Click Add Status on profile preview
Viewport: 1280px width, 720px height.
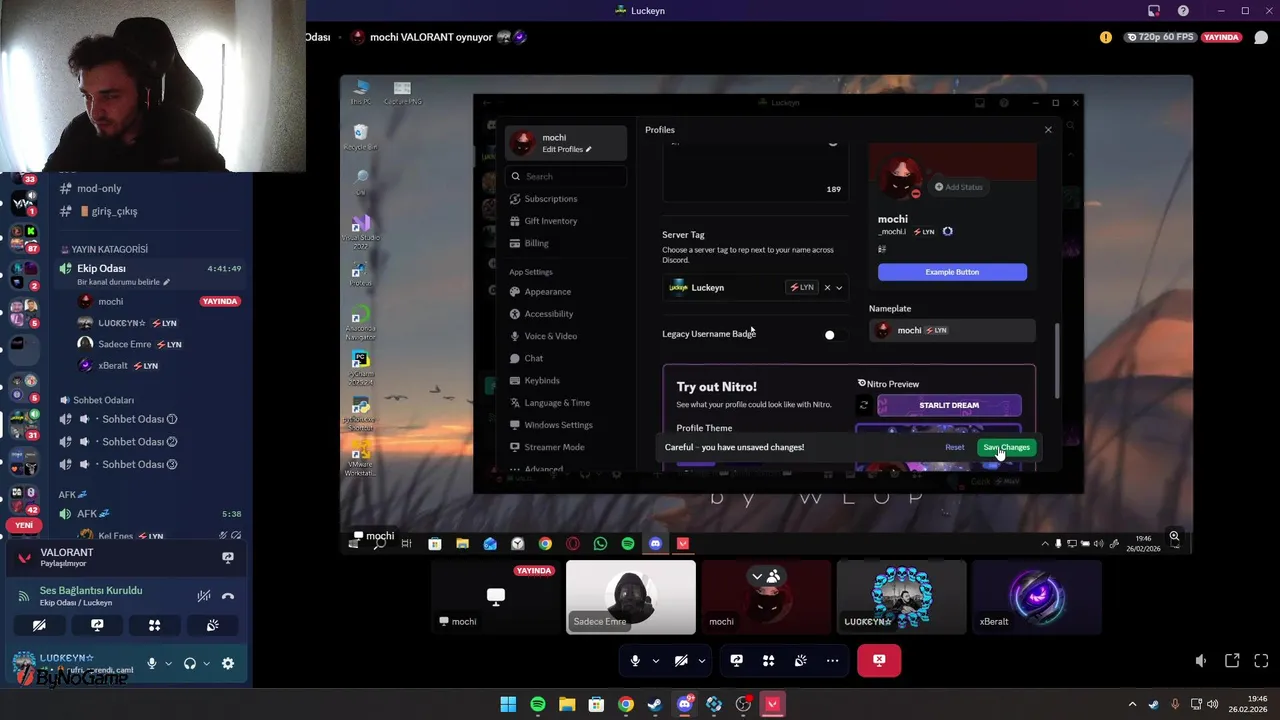(x=959, y=187)
